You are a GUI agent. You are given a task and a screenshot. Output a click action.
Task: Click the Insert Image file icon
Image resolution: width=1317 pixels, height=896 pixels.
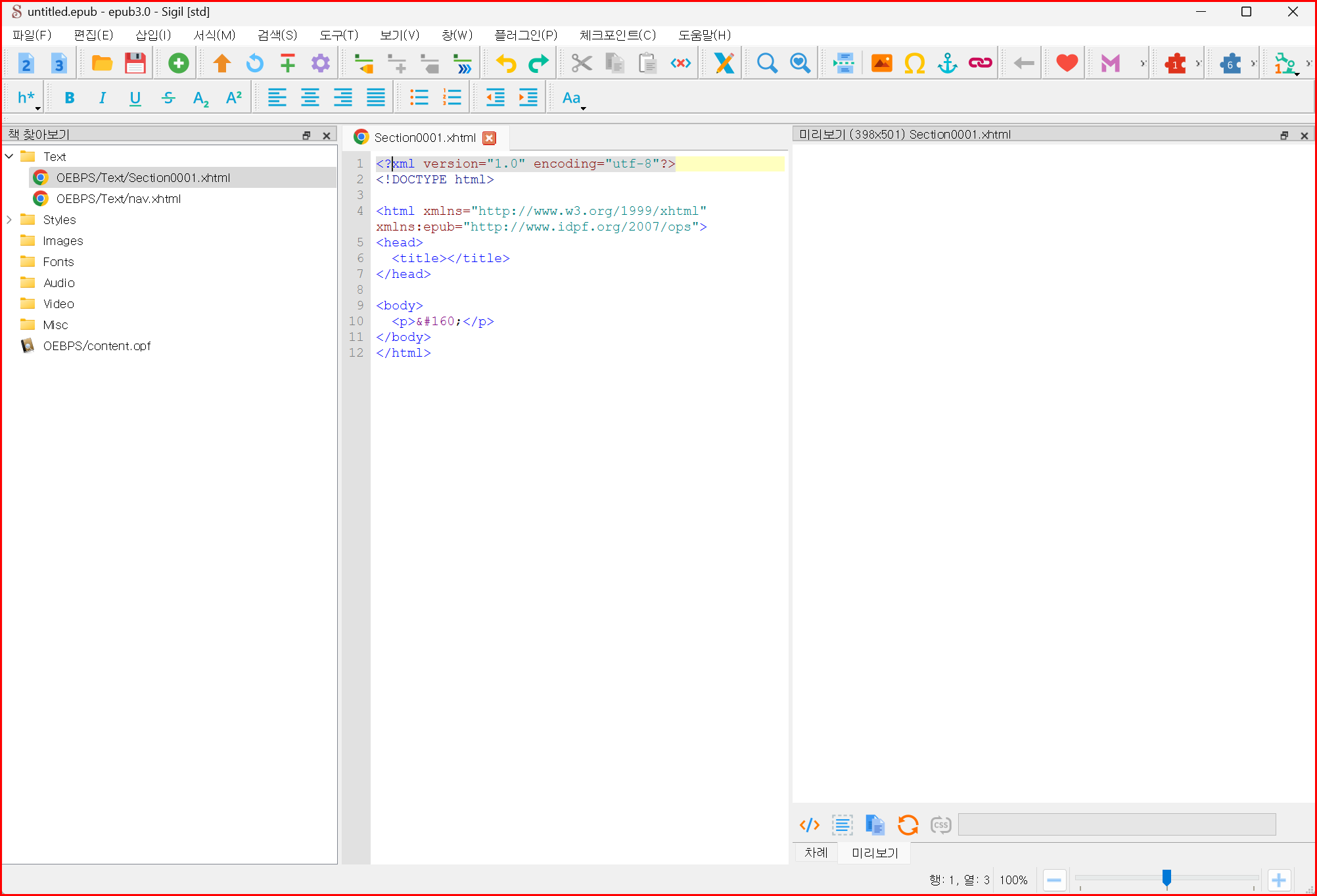point(881,63)
